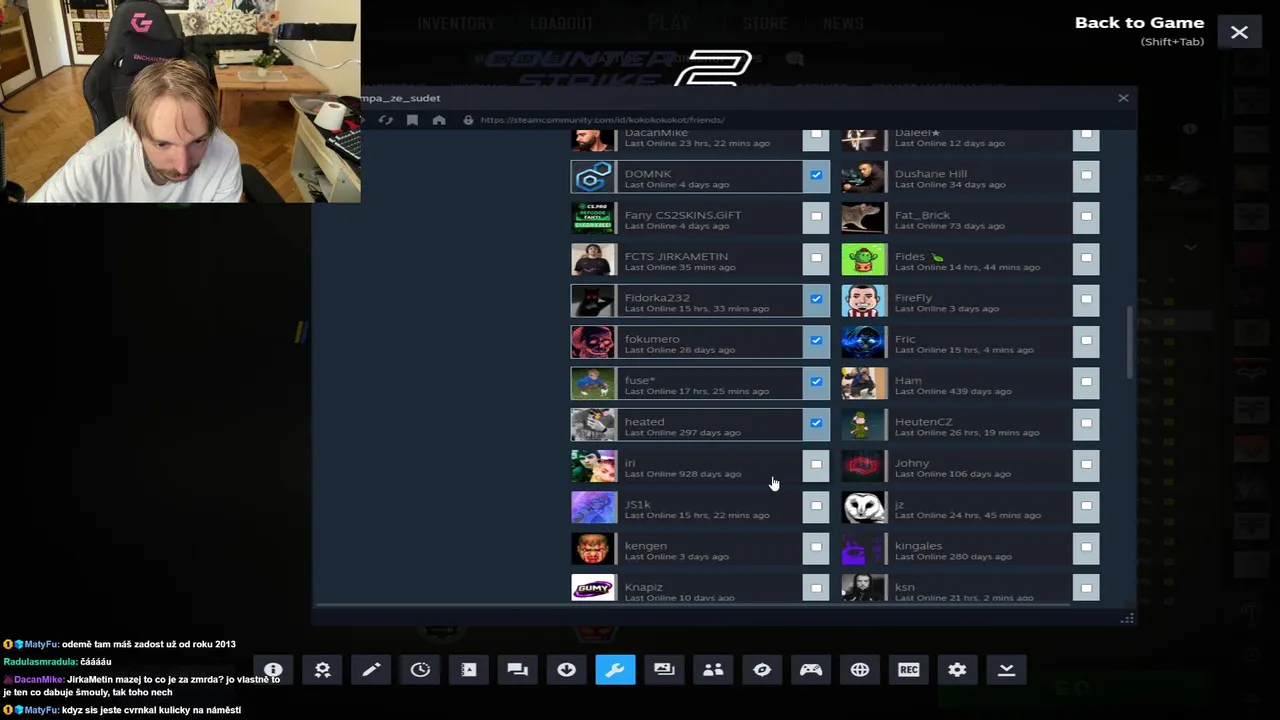This screenshot has width=1280, height=720.
Task: Collapse the overlay toolbar with arrow icon
Action: (x=1006, y=670)
